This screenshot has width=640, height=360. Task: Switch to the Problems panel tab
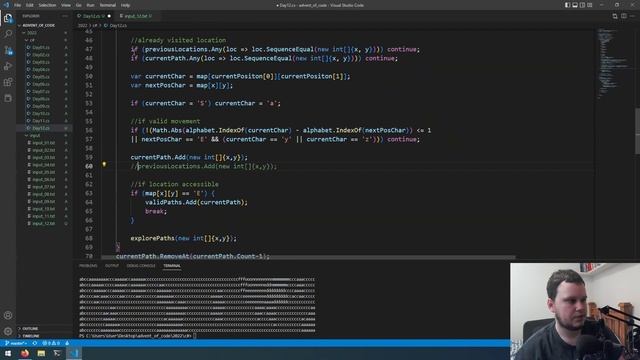(x=88, y=266)
